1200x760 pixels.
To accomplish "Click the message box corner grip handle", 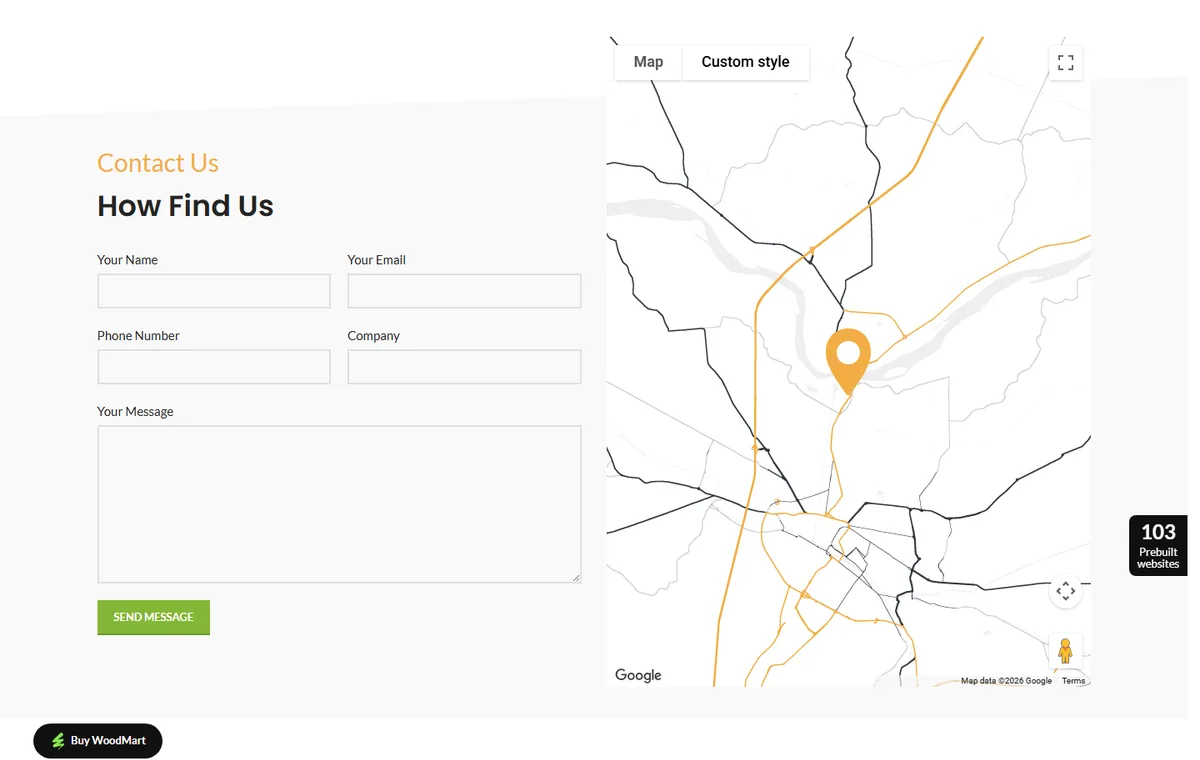I will pyautogui.click(x=576, y=577).
